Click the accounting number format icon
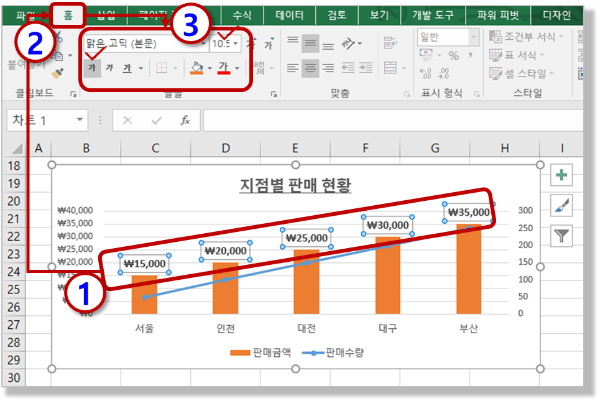This screenshot has width=600, height=401. click(x=426, y=55)
